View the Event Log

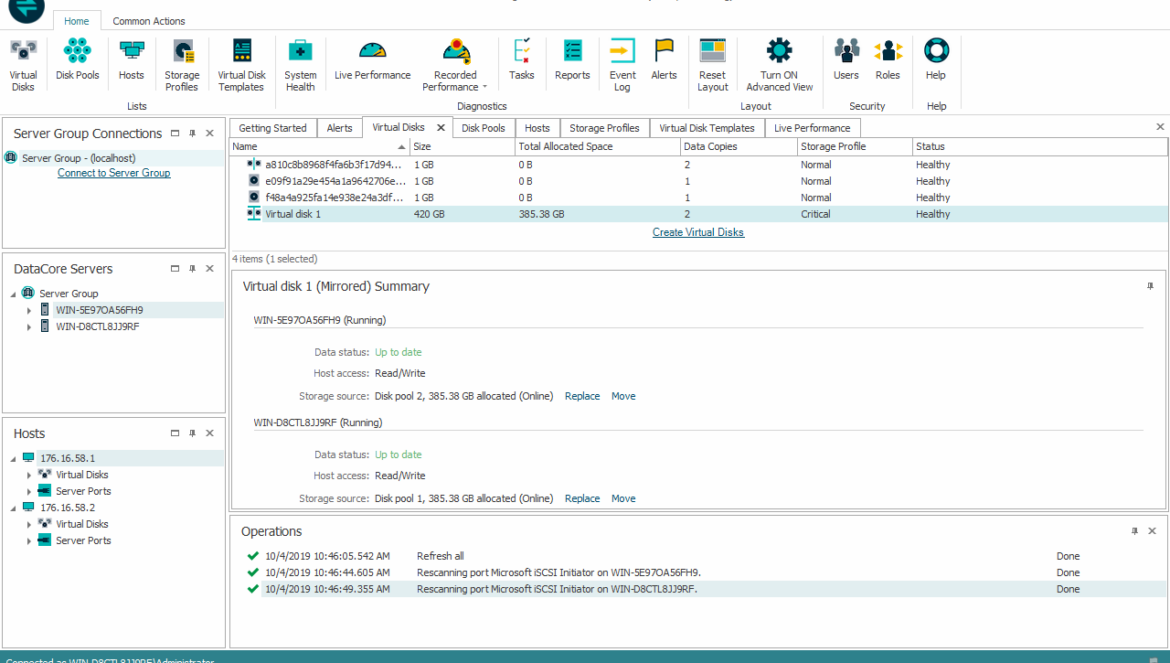tap(622, 66)
